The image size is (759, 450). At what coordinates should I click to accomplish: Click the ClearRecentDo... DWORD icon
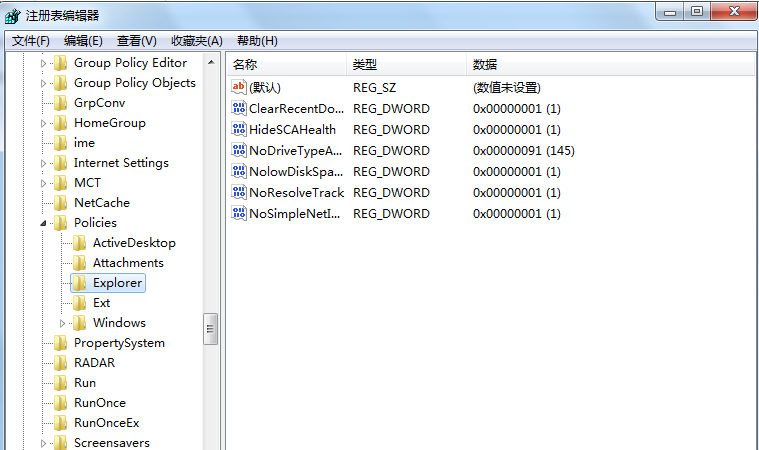(239, 108)
